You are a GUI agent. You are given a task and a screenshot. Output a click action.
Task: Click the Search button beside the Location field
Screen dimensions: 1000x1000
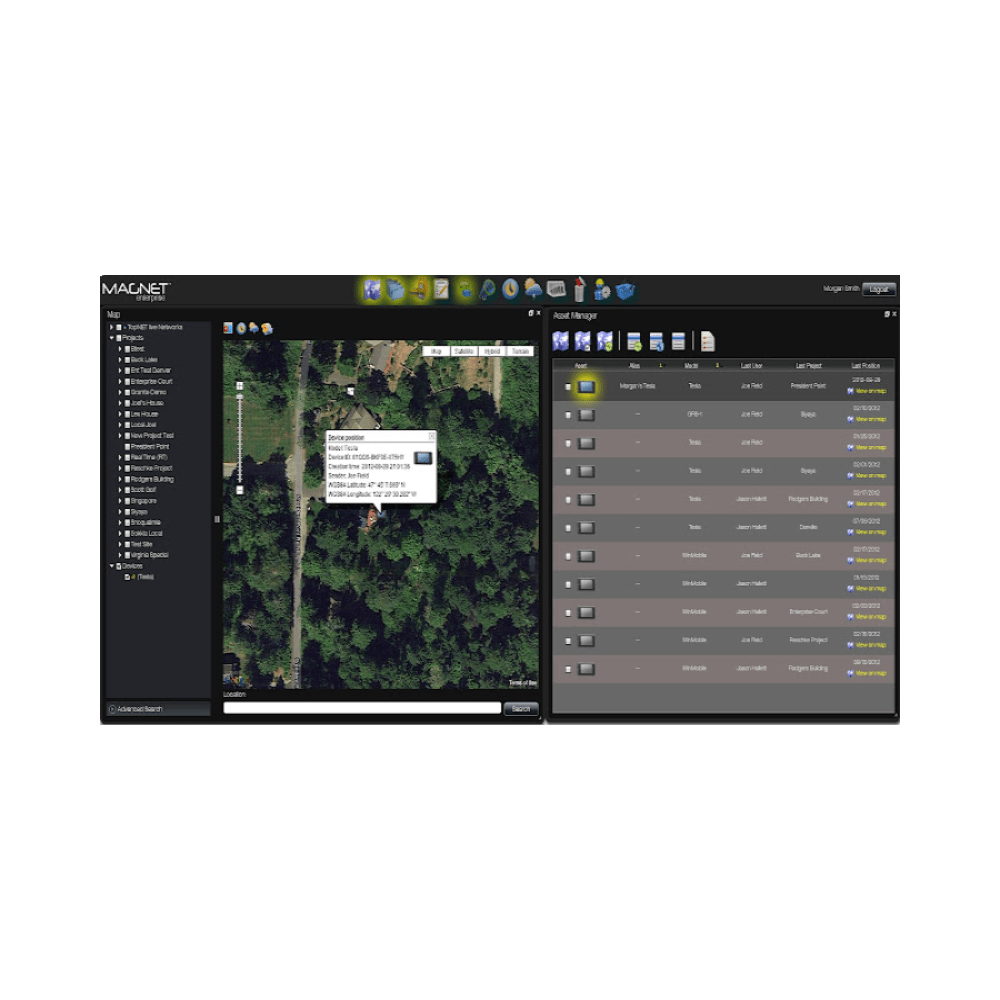point(521,709)
